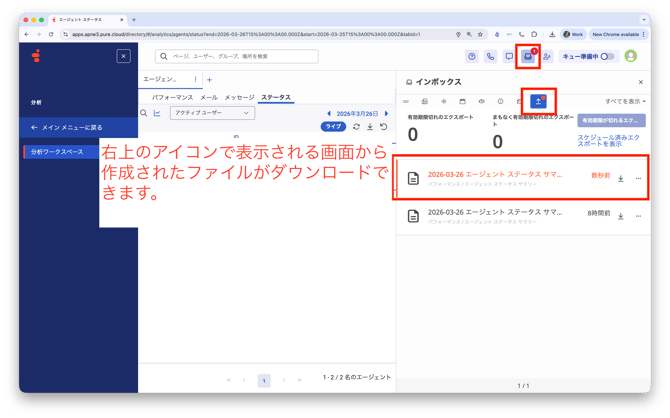Open the 8時間前 エージェント ステータス サマ... export
The image size is (670, 418).
coord(495,212)
